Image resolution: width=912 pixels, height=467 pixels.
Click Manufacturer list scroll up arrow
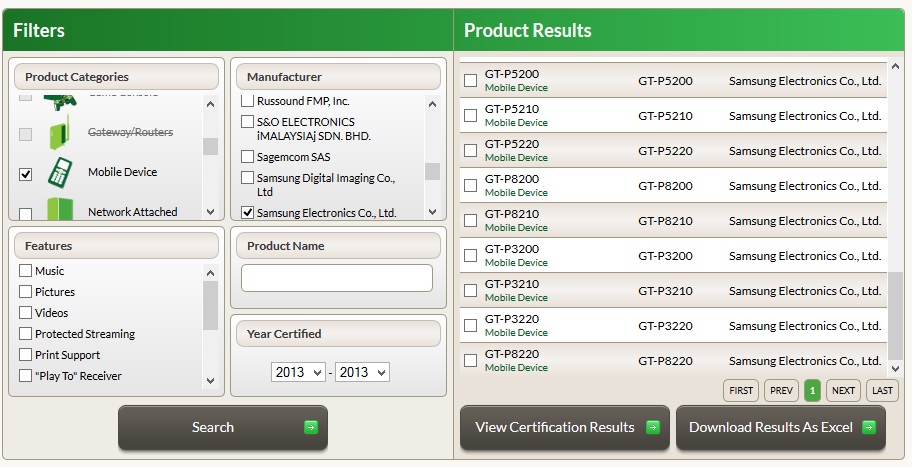432,104
